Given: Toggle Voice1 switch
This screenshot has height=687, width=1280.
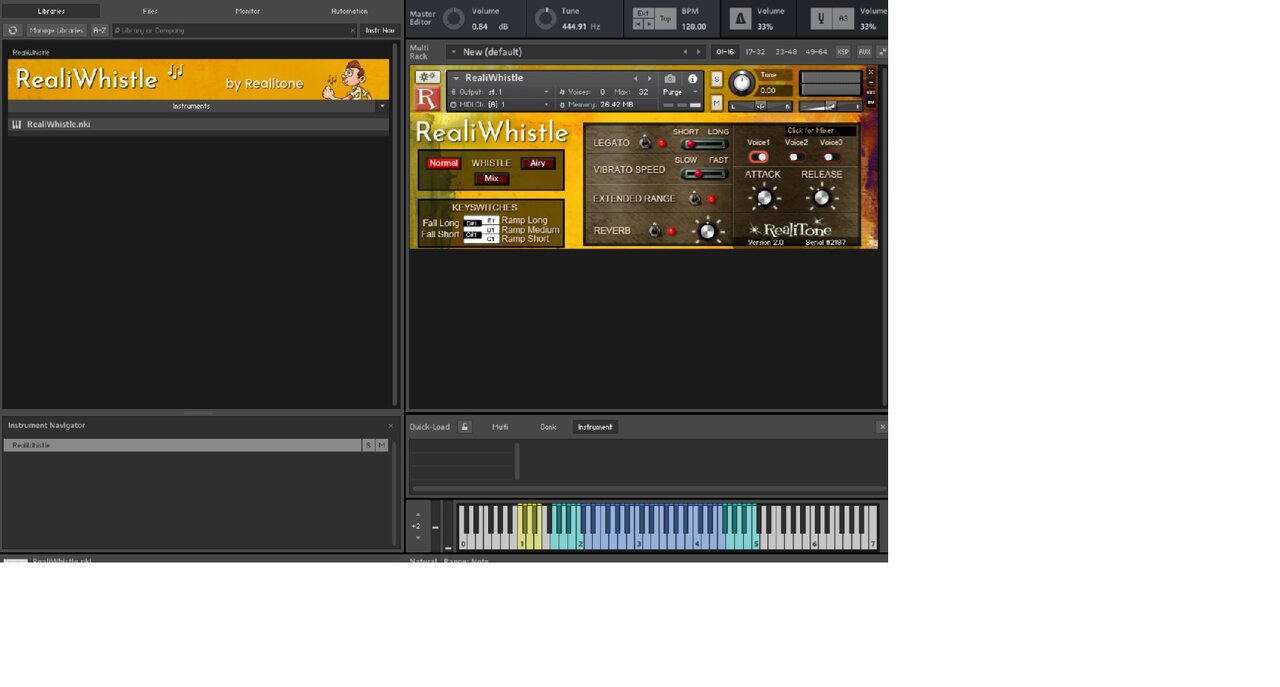Looking at the screenshot, I should [759, 157].
